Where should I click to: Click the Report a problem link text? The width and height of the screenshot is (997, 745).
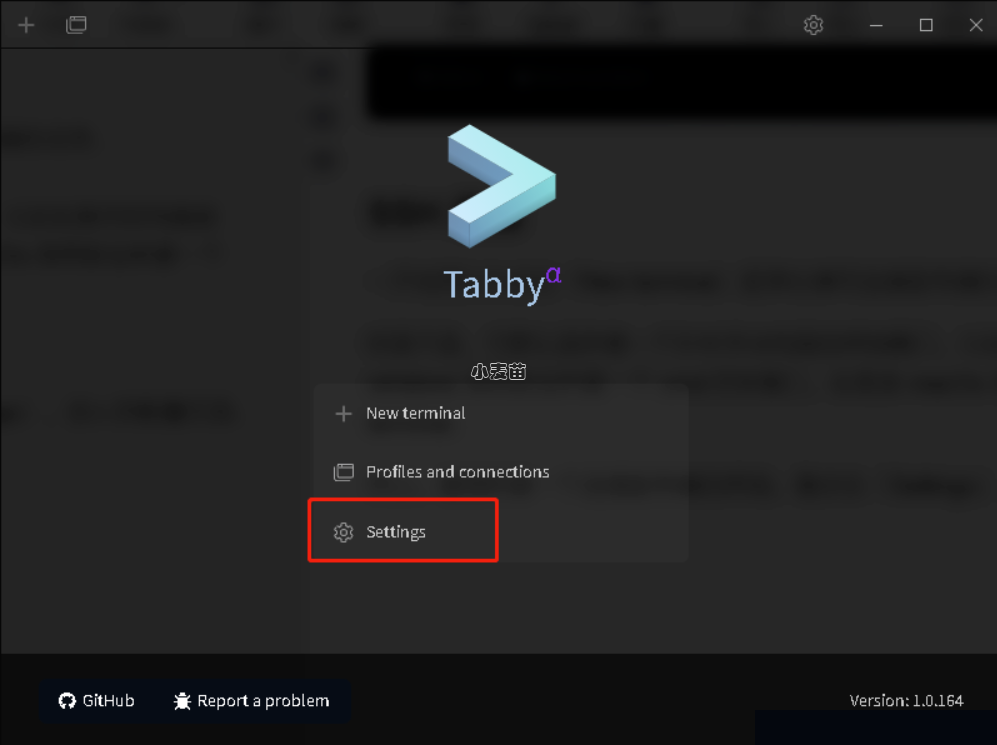click(263, 701)
